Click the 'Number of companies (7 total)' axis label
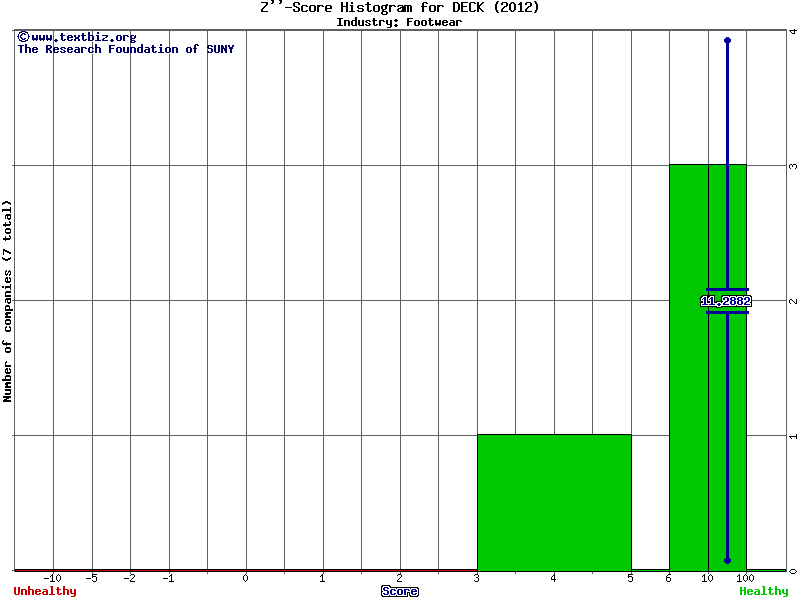 tap(8, 301)
